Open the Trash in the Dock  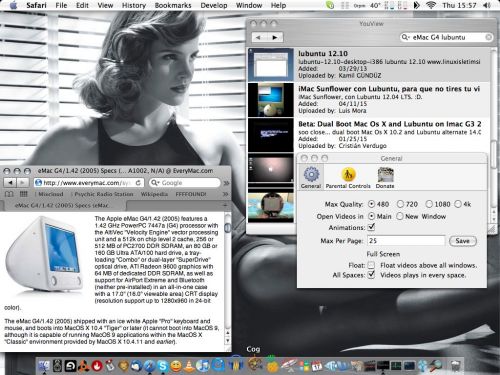click(455, 366)
